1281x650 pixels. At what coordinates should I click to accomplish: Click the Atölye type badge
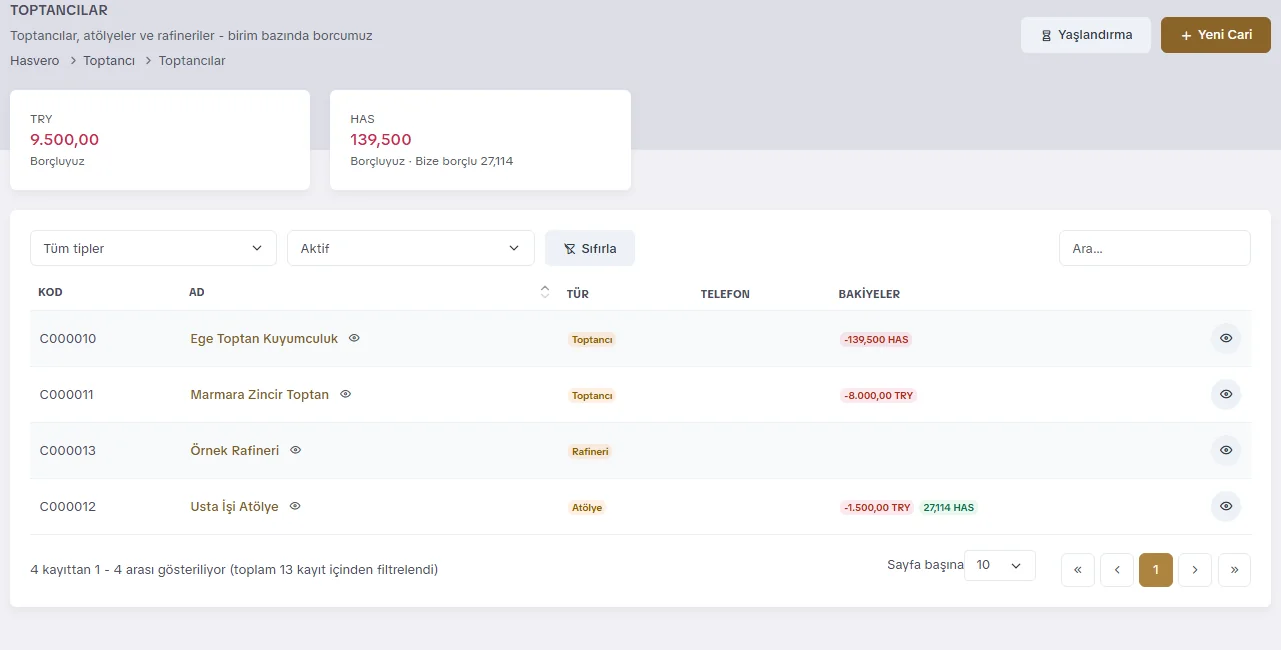(587, 508)
